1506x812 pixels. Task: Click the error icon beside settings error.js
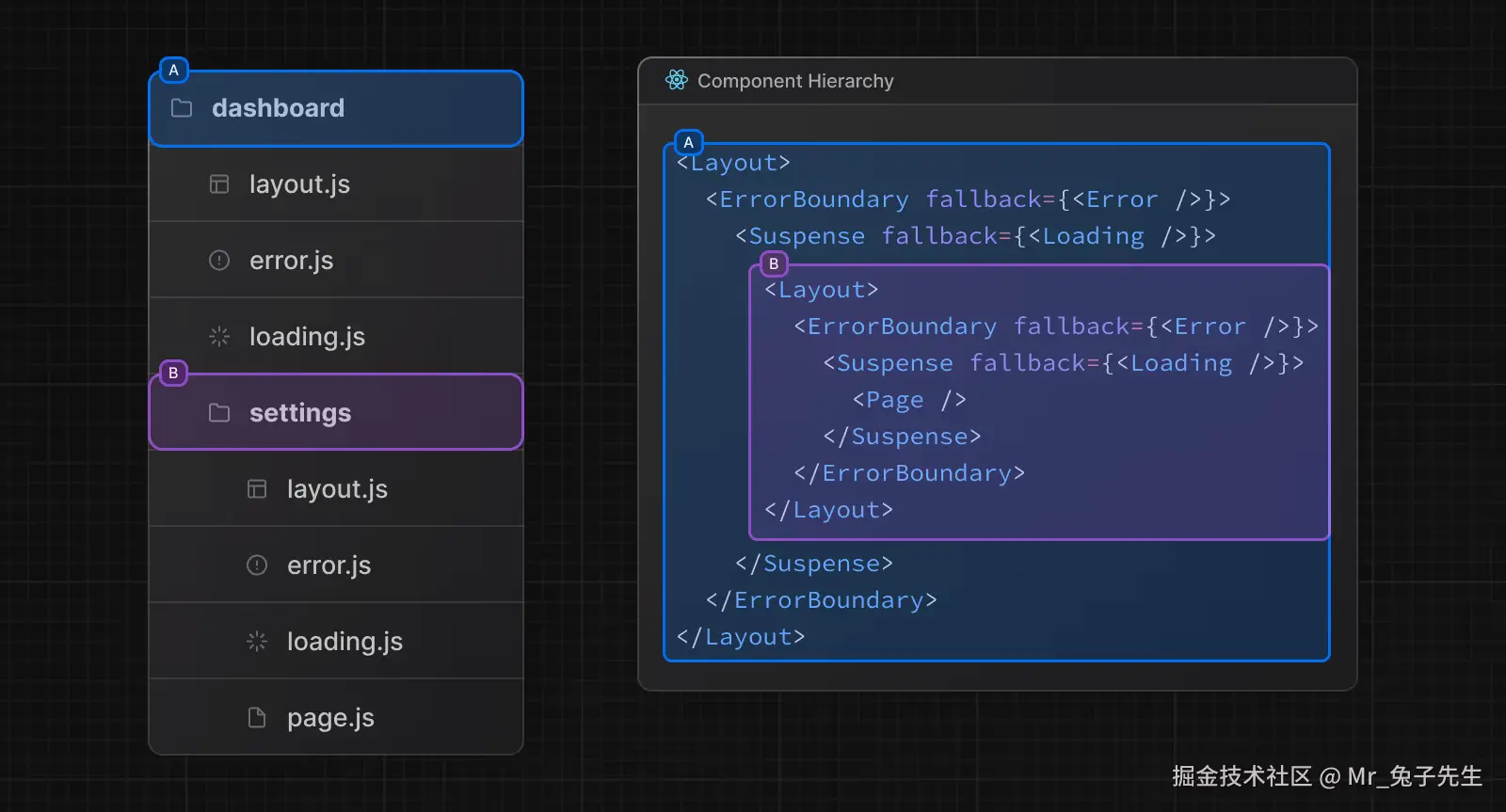point(257,565)
